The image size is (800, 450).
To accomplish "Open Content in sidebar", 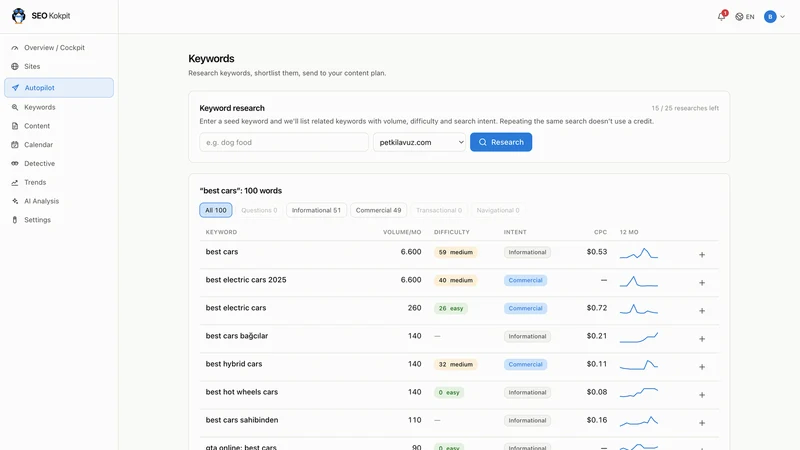I will click(59, 126).
